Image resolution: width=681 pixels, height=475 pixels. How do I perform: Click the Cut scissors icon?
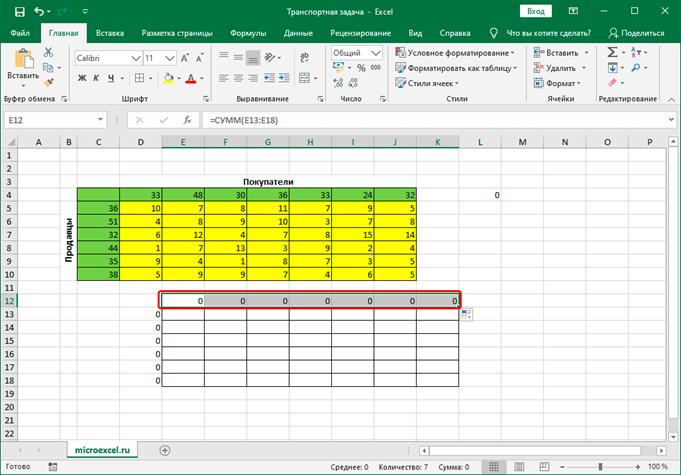48,53
